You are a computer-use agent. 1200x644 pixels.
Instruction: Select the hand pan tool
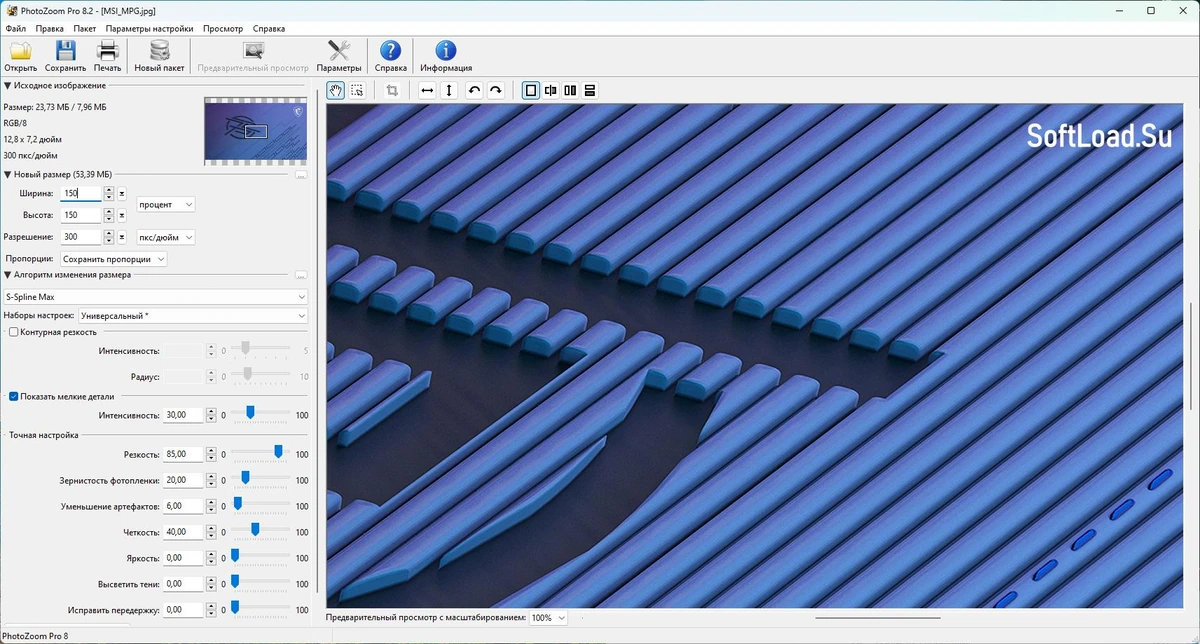pyautogui.click(x=336, y=90)
